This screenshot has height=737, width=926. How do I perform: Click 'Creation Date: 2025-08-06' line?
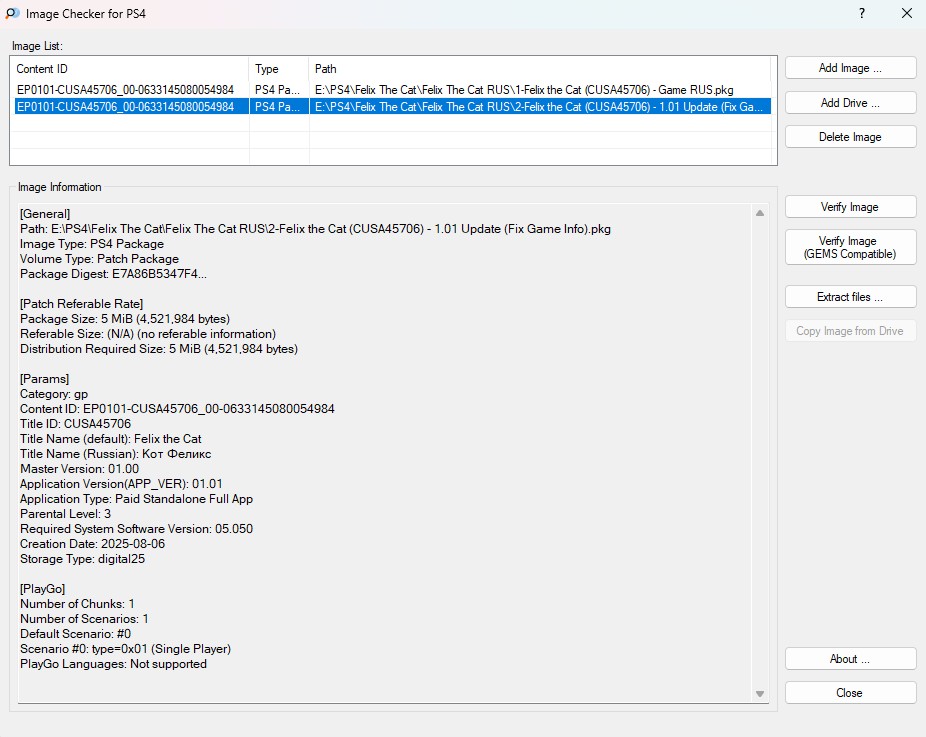pos(93,544)
